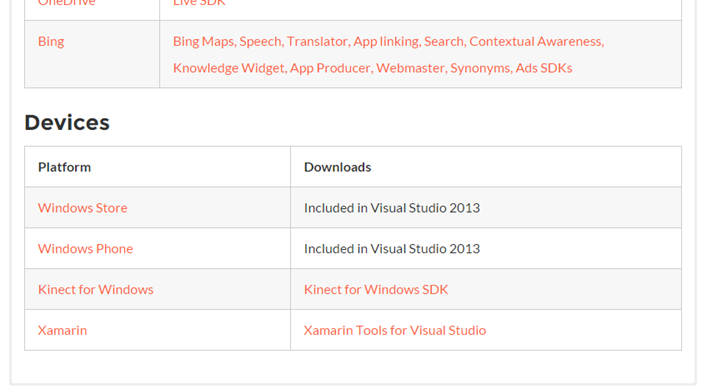
Task: Select the Platform column header
Action: click(x=64, y=167)
